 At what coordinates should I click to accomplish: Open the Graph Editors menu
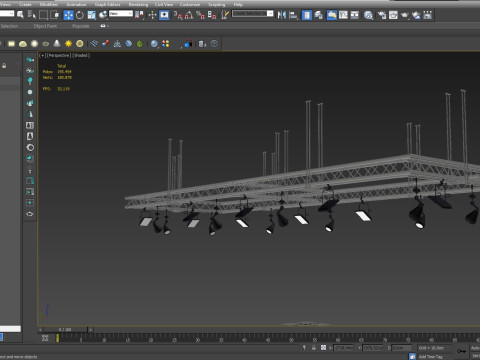point(107,4)
